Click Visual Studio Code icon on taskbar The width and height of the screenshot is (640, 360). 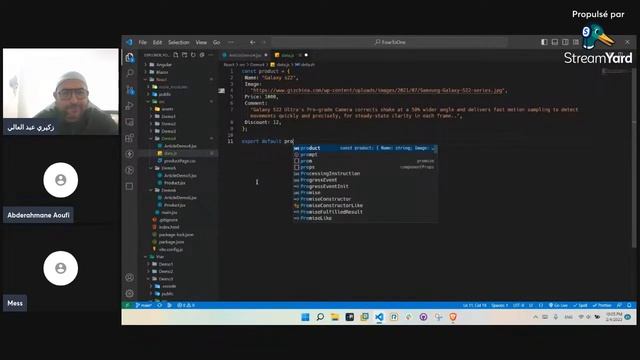point(379,317)
